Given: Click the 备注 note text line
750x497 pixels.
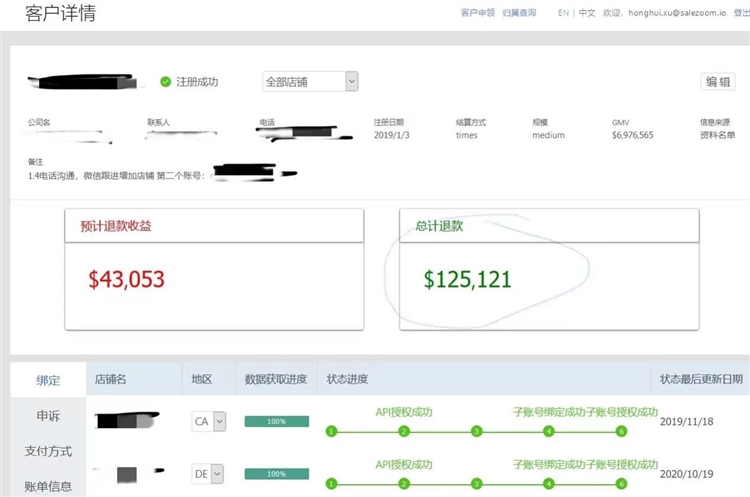Looking at the screenshot, I should pos(117,176).
